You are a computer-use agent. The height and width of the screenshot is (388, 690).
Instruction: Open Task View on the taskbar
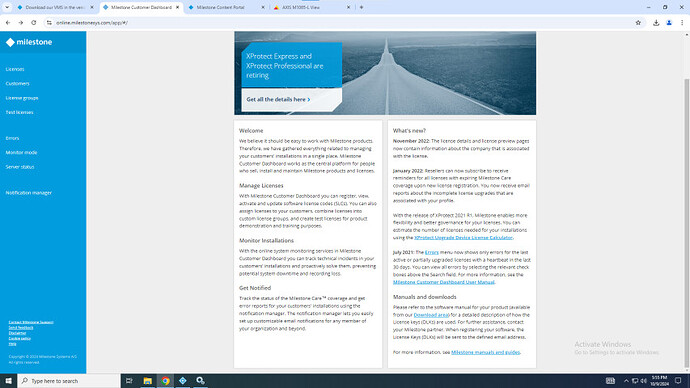point(129,381)
